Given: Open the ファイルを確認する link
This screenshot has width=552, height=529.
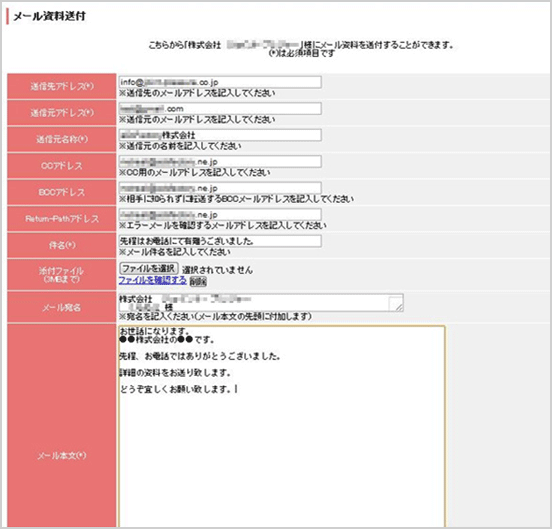Looking at the screenshot, I should [152, 280].
